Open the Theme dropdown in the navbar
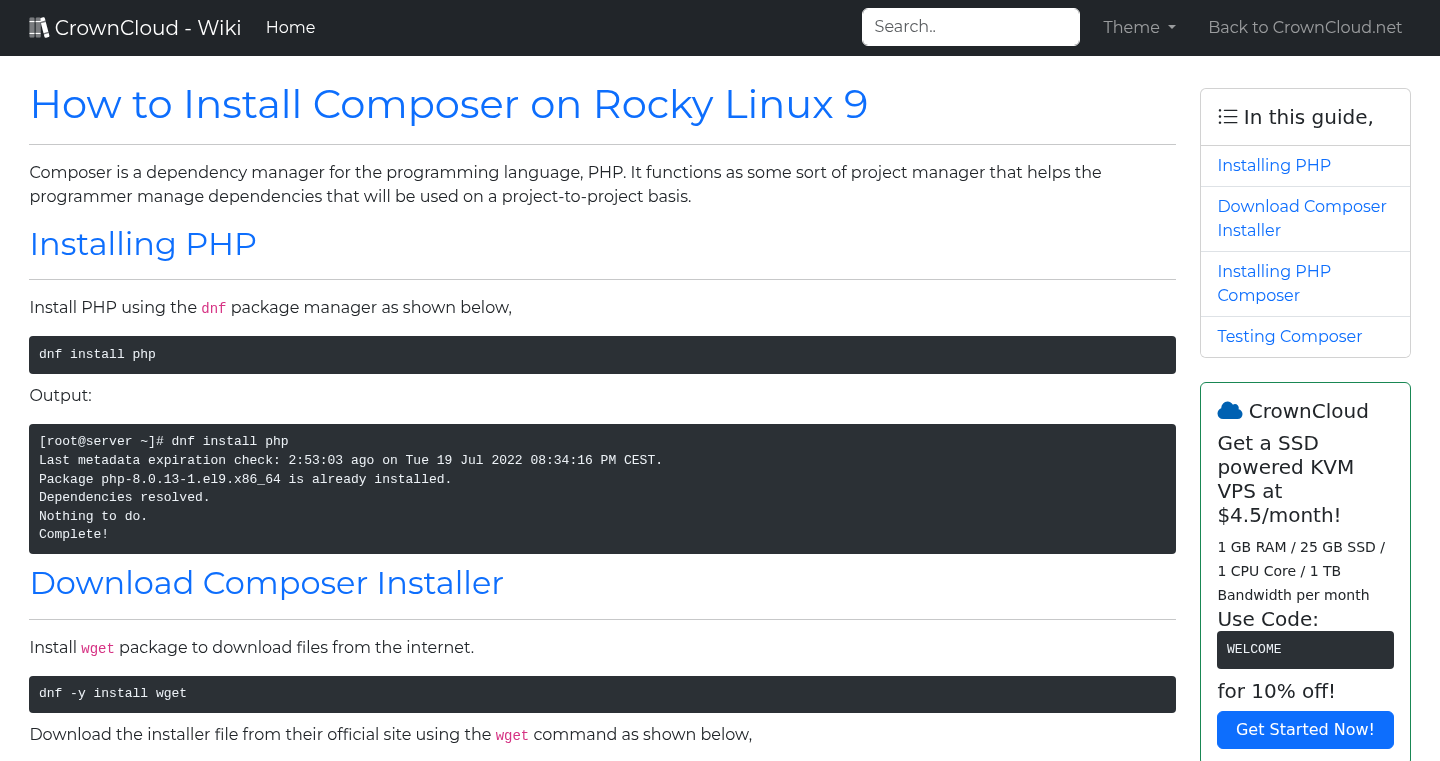This screenshot has height=761, width=1440. (x=1139, y=27)
